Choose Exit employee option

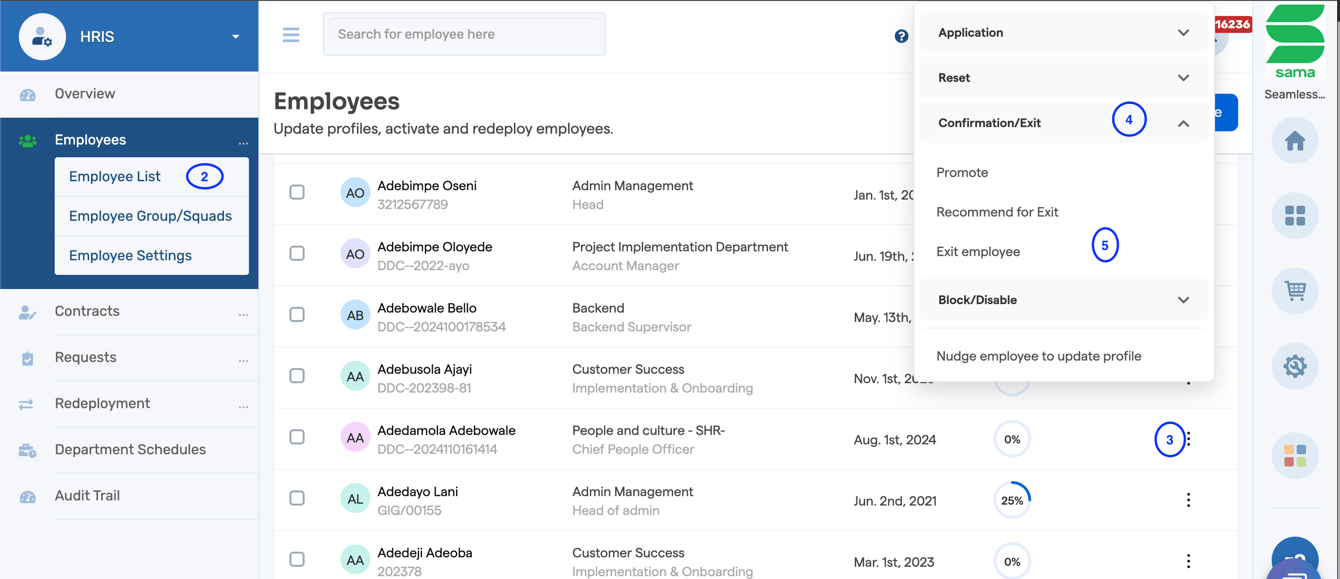coord(978,251)
